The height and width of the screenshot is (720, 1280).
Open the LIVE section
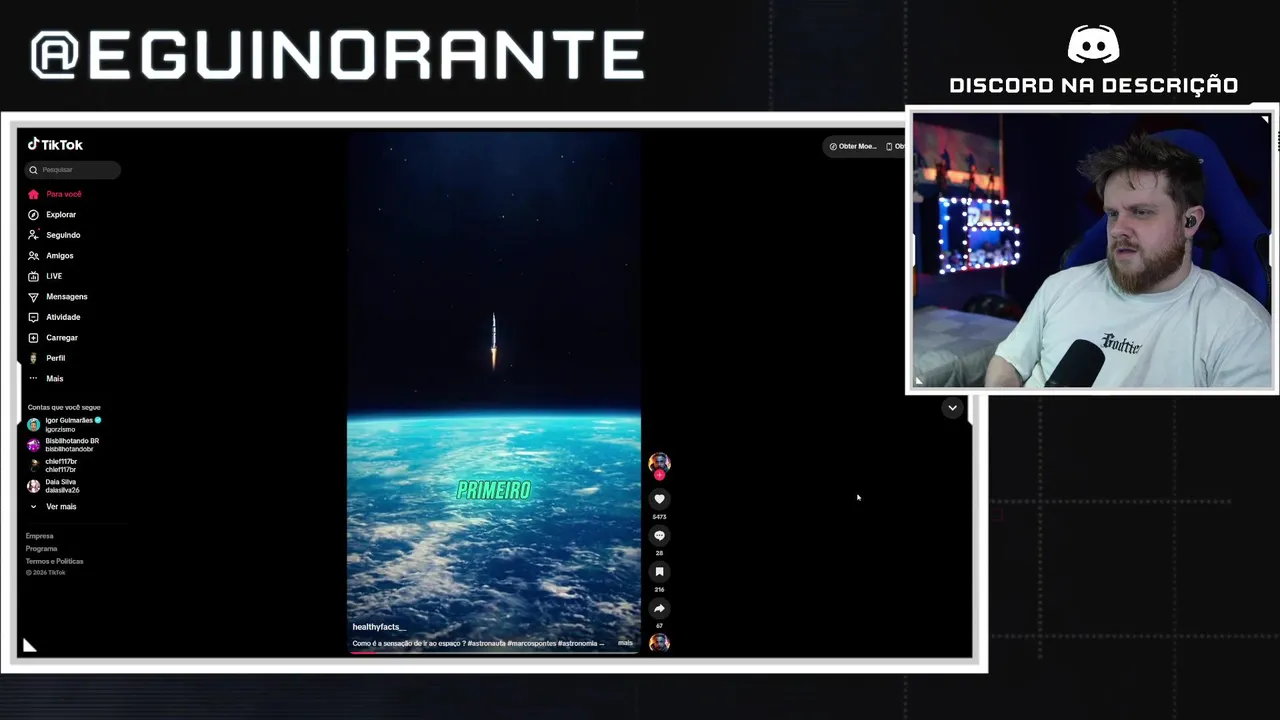tap(45, 276)
